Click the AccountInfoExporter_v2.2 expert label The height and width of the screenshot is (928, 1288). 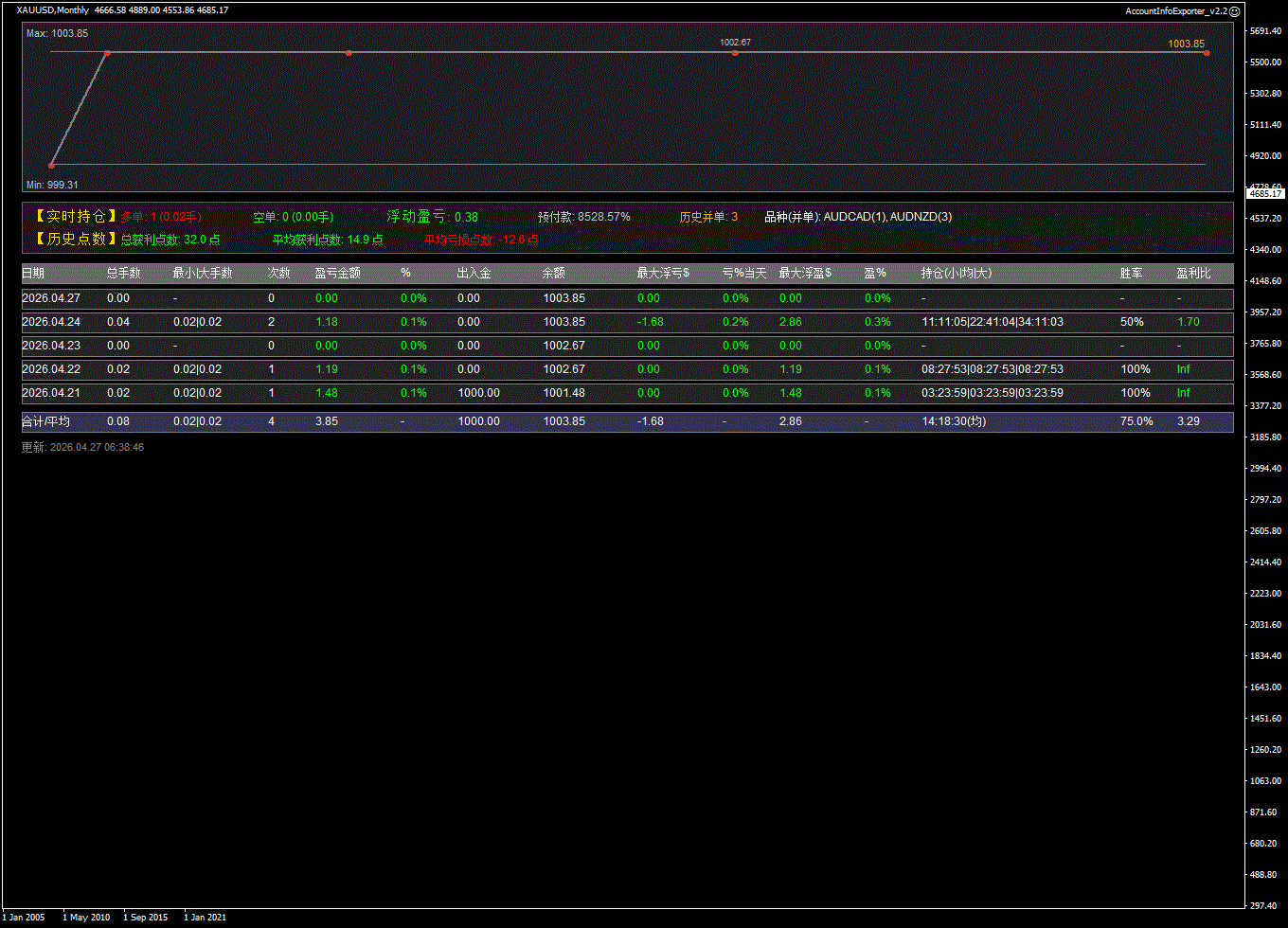[x=1175, y=10]
